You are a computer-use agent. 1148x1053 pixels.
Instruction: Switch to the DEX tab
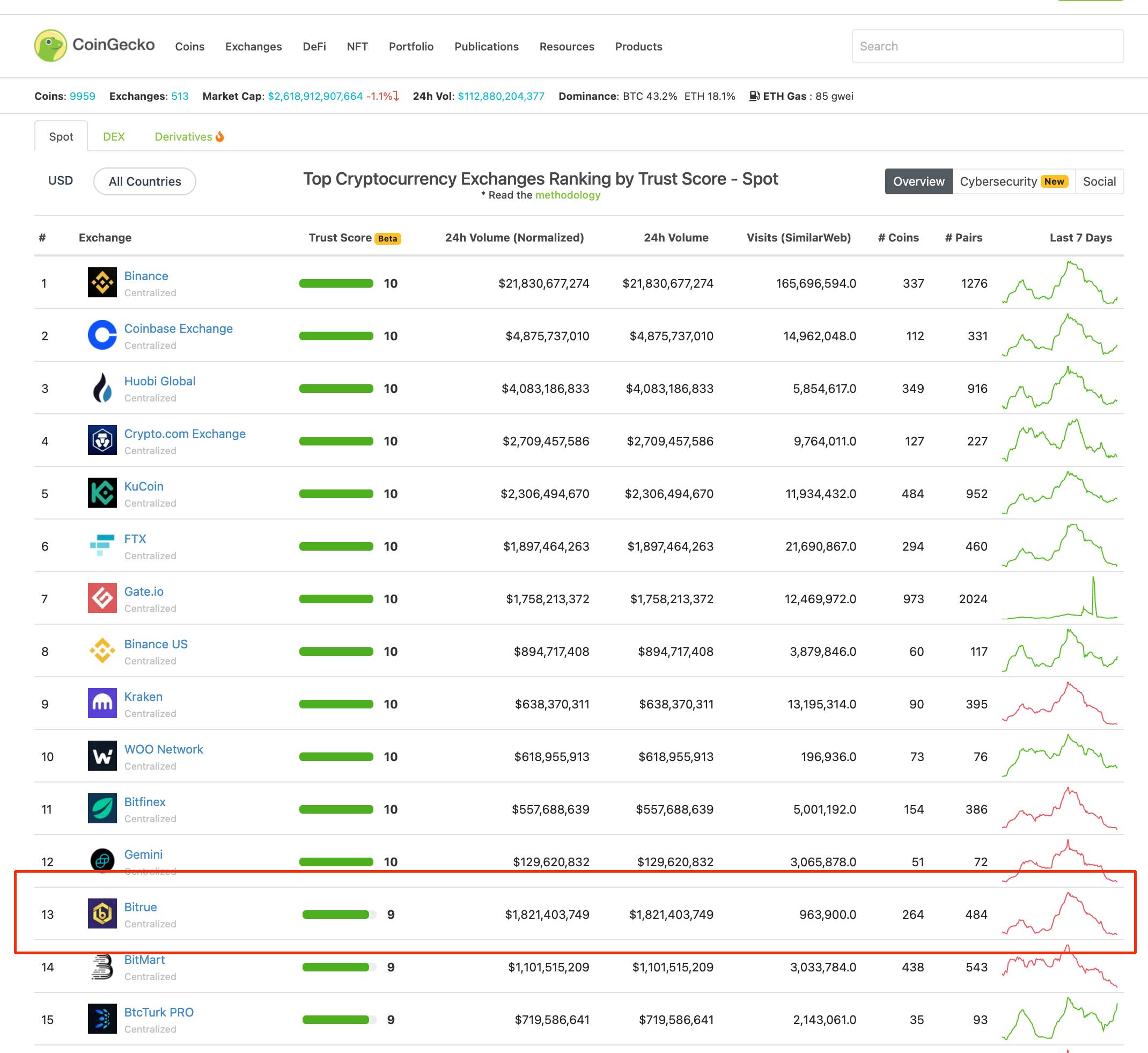(x=114, y=137)
